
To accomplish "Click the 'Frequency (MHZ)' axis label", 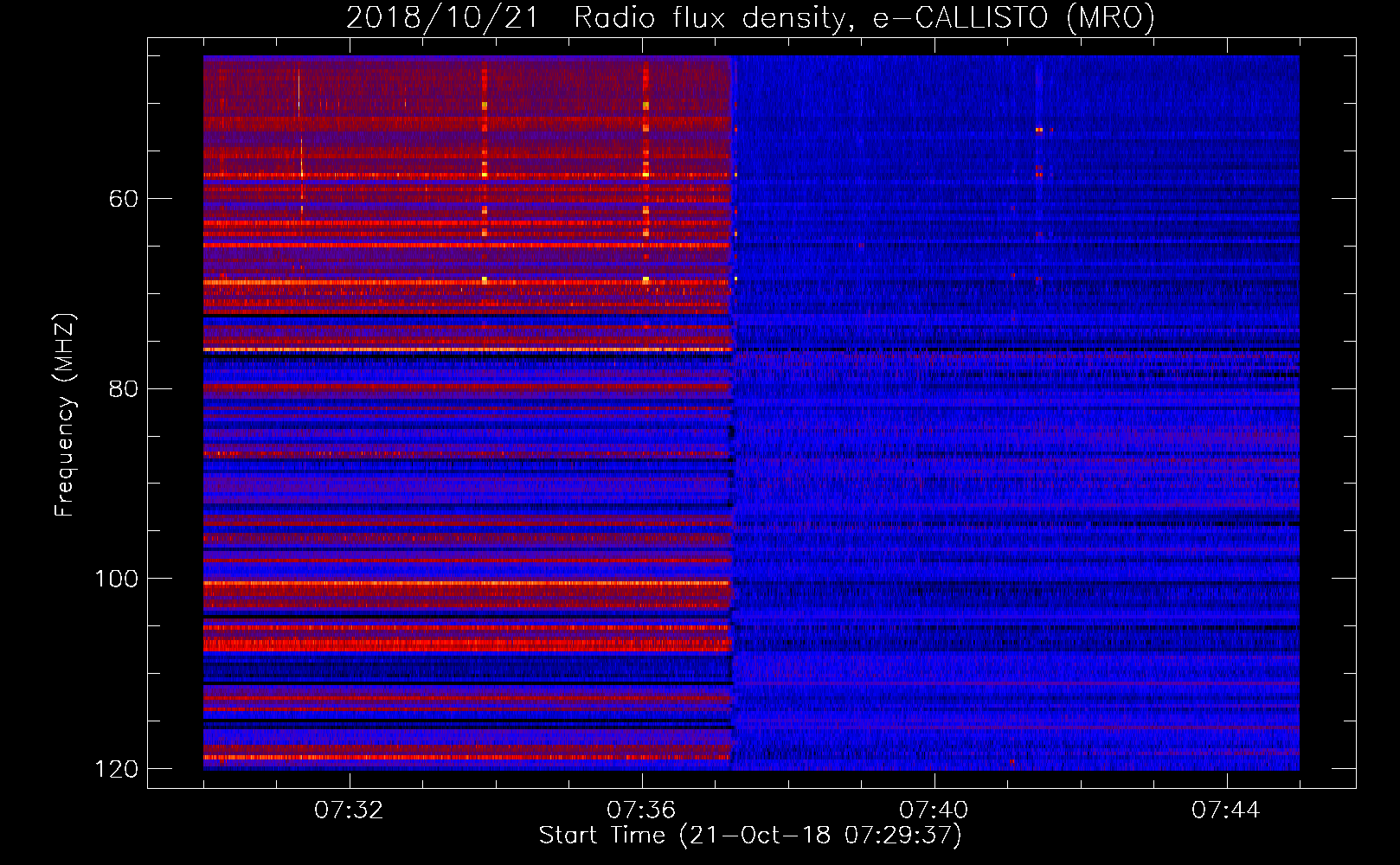I will click(x=64, y=414).
